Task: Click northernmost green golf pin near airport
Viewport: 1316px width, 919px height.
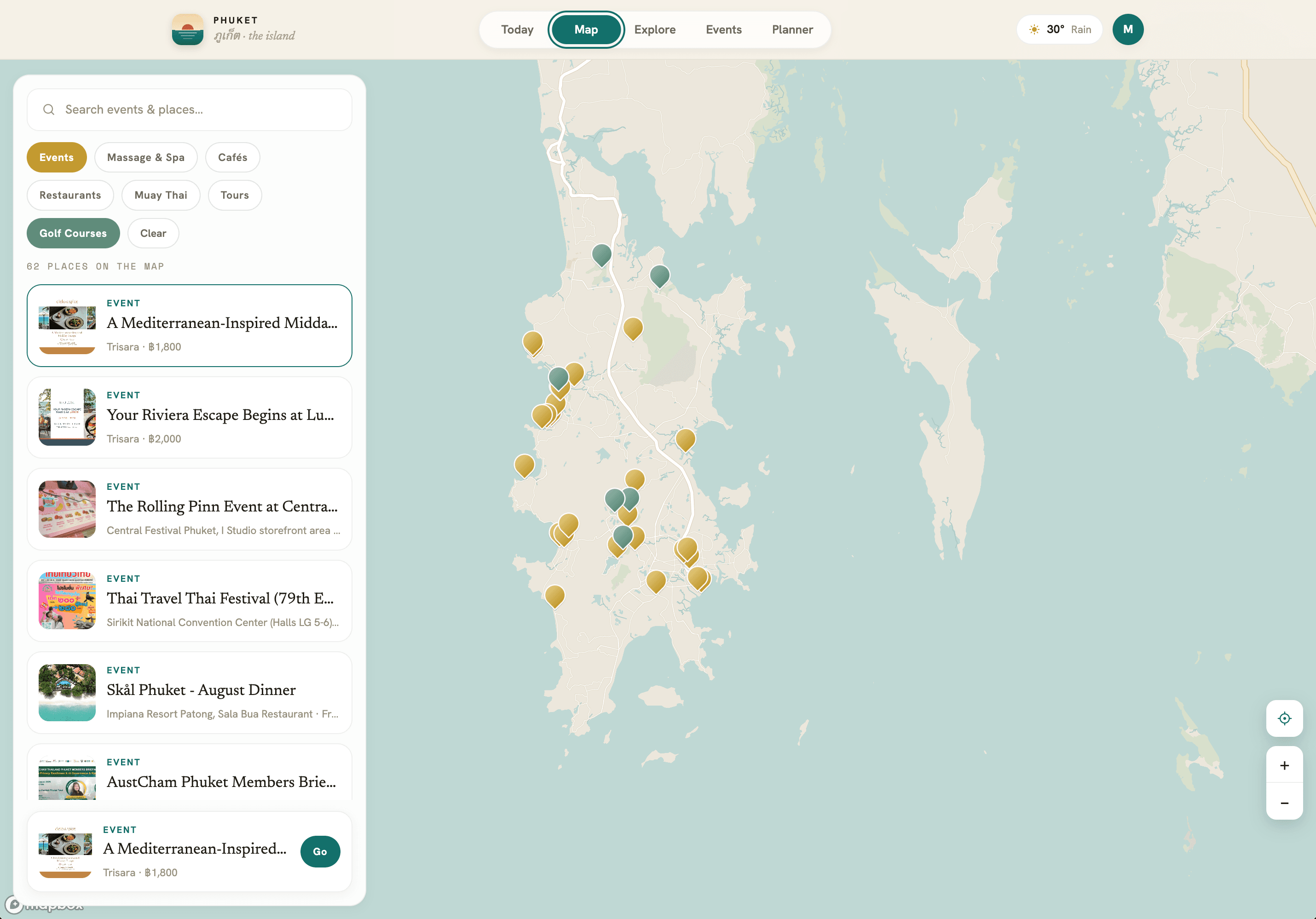Action: tap(601, 254)
